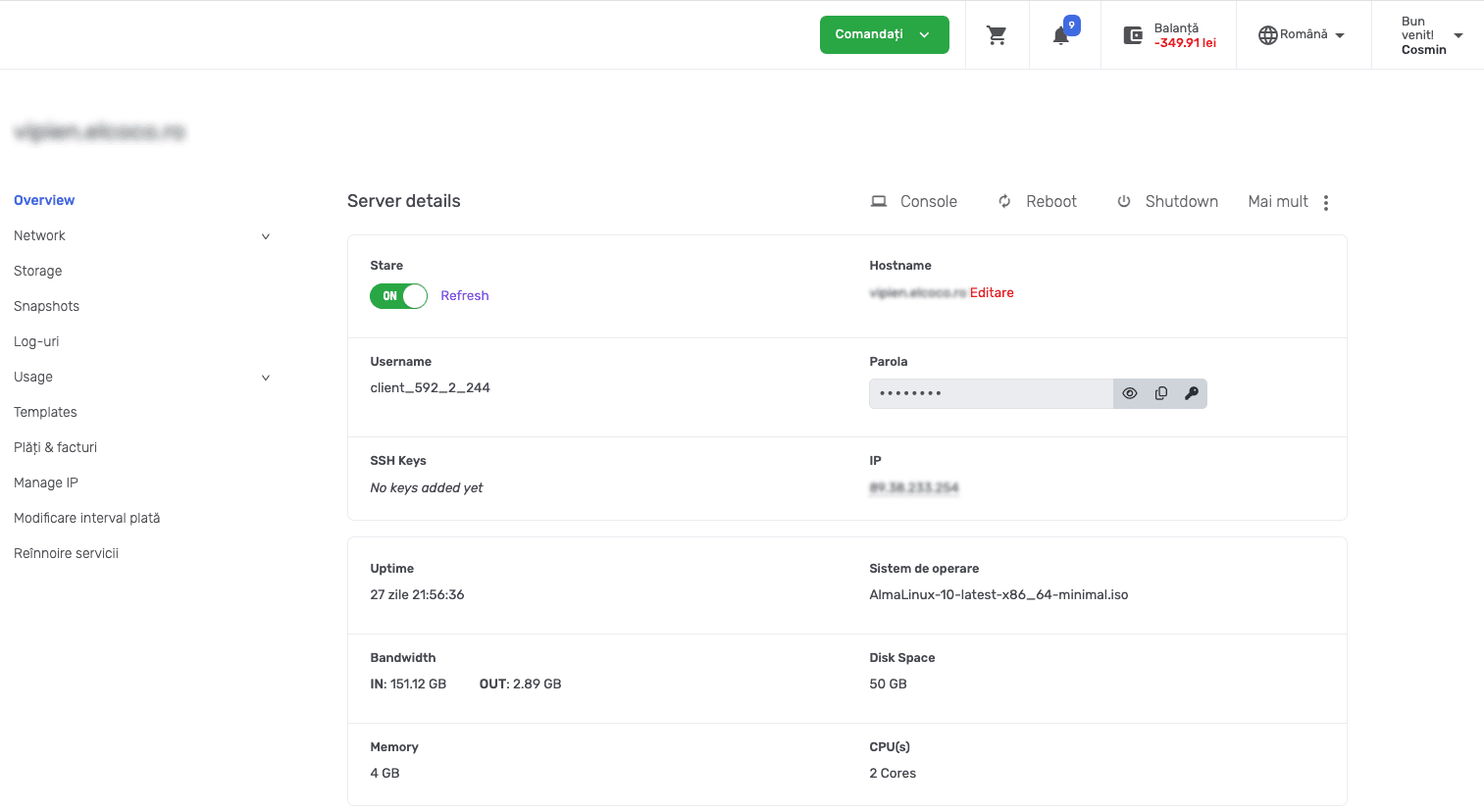Viewport: 1484px width, 812px height.
Task: Open the Snapshots sidebar item
Action: coord(46,306)
